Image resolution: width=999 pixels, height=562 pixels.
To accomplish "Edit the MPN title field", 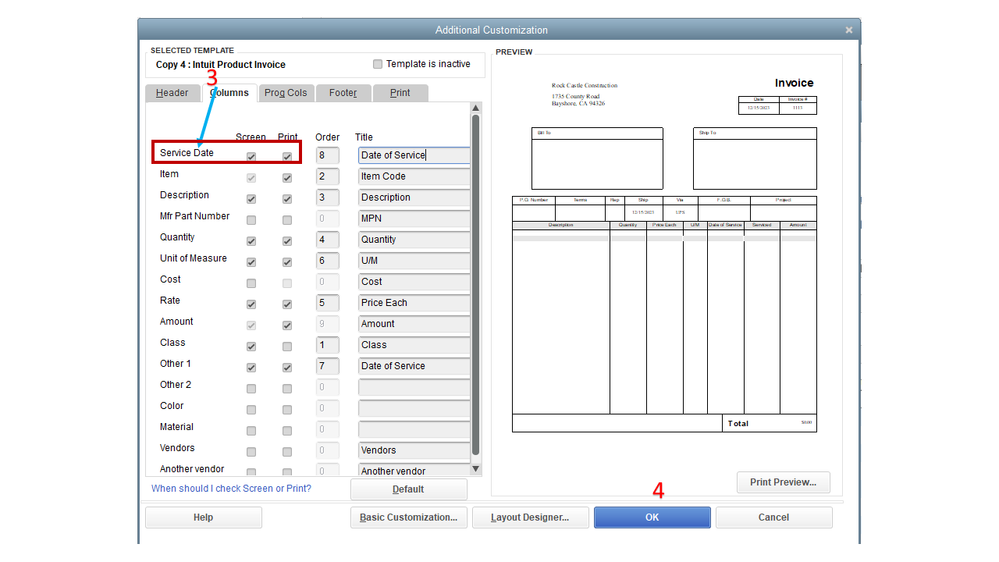I will 414,218.
